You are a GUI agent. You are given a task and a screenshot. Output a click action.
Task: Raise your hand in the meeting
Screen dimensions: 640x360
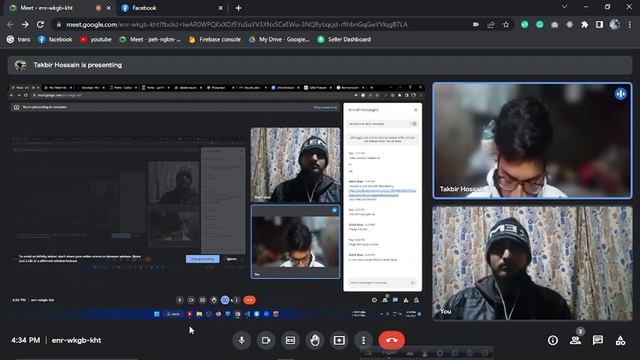pyautogui.click(x=315, y=340)
